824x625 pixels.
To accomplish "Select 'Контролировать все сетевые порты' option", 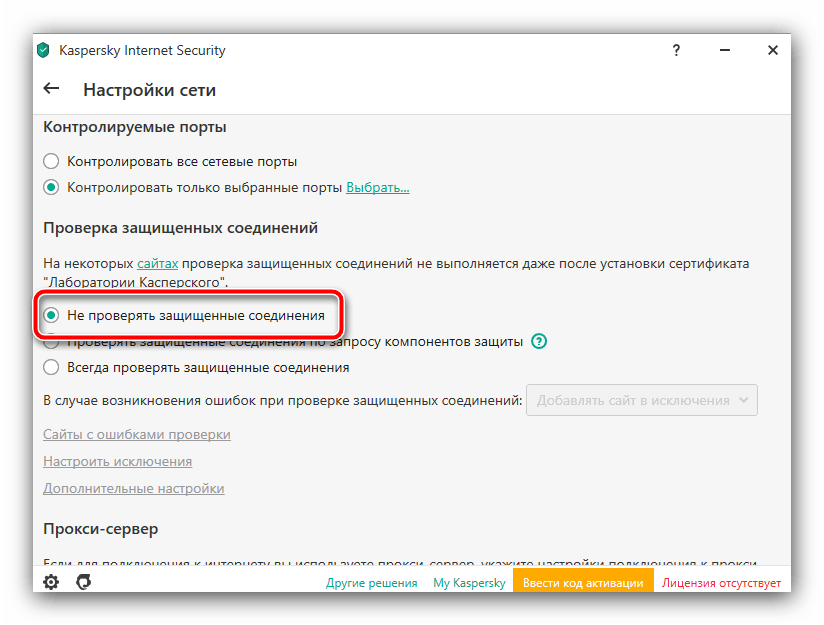I will [51, 161].
